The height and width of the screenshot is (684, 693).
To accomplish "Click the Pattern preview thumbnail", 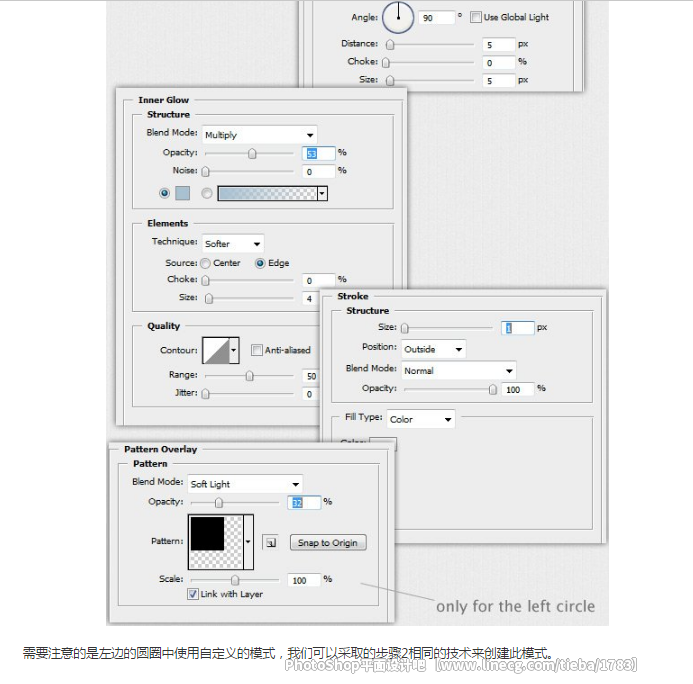I will coord(216,542).
